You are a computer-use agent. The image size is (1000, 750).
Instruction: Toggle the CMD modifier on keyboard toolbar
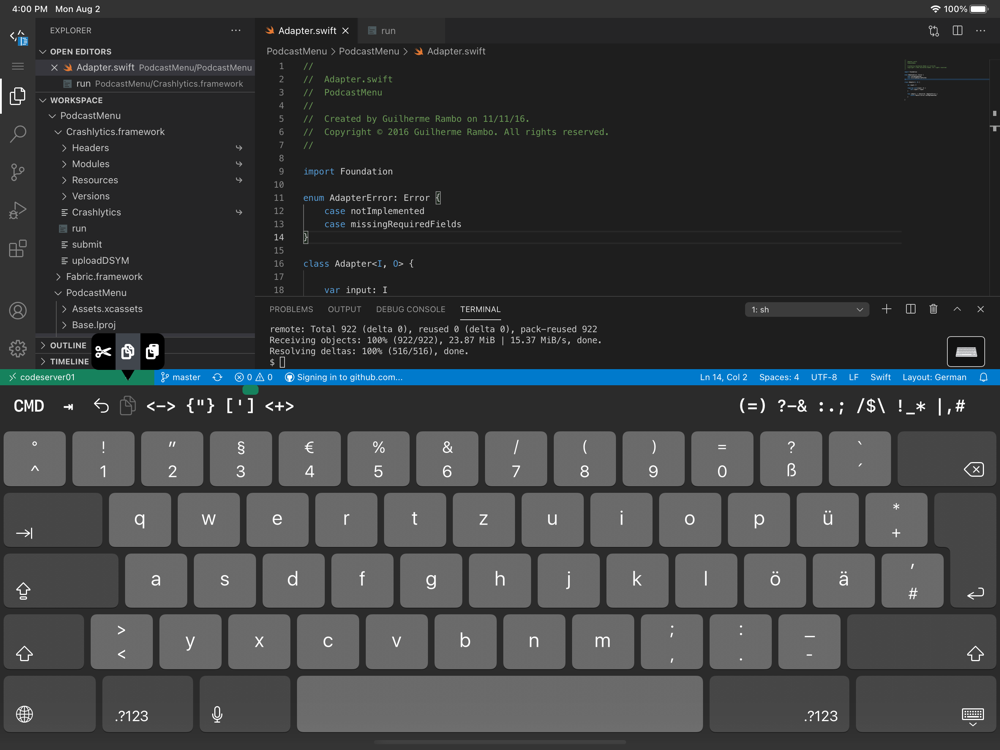point(29,406)
